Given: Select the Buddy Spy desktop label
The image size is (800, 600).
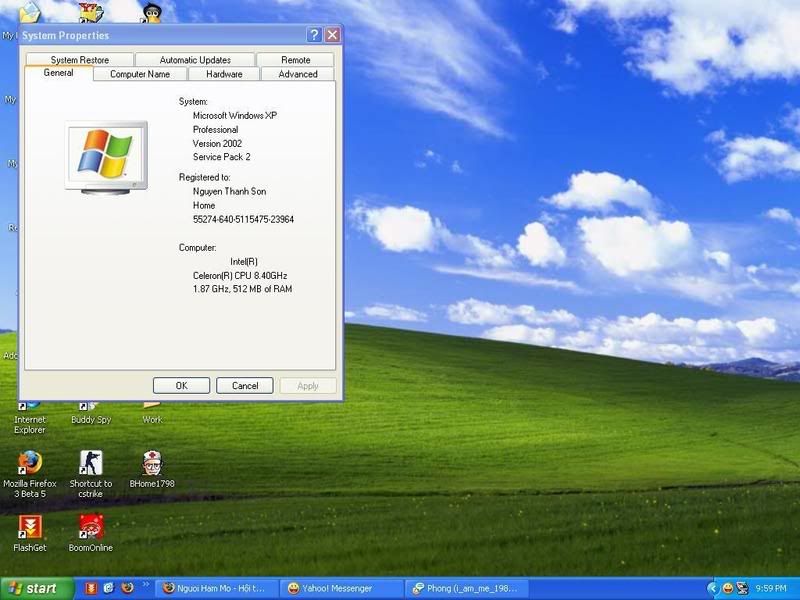Looking at the screenshot, I should click(91, 420).
